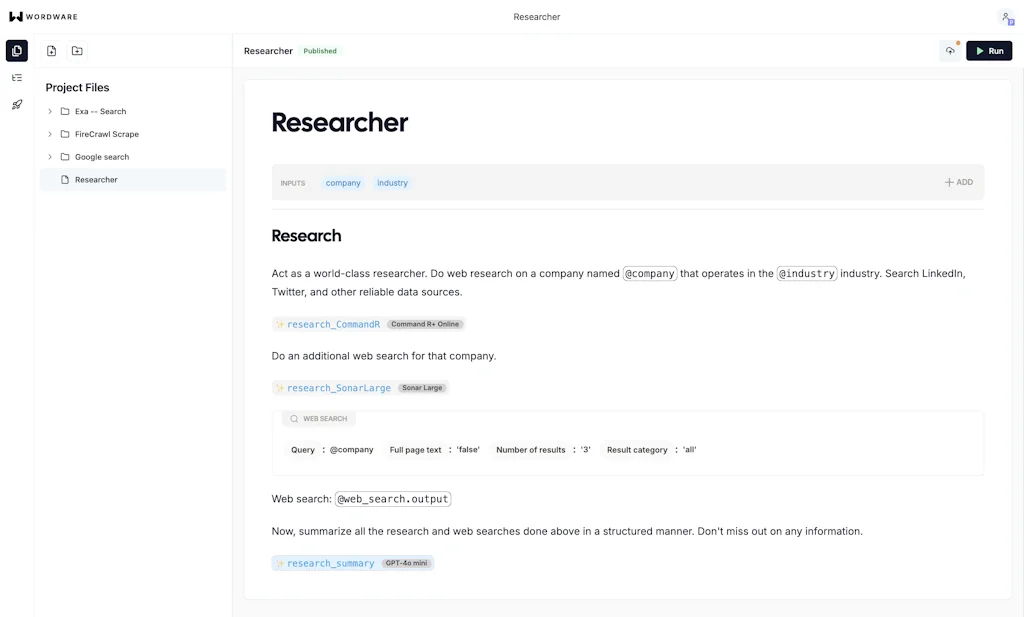Open the profile icon in the top-right corner
This screenshot has width=1024, height=617.
(x=1006, y=16)
